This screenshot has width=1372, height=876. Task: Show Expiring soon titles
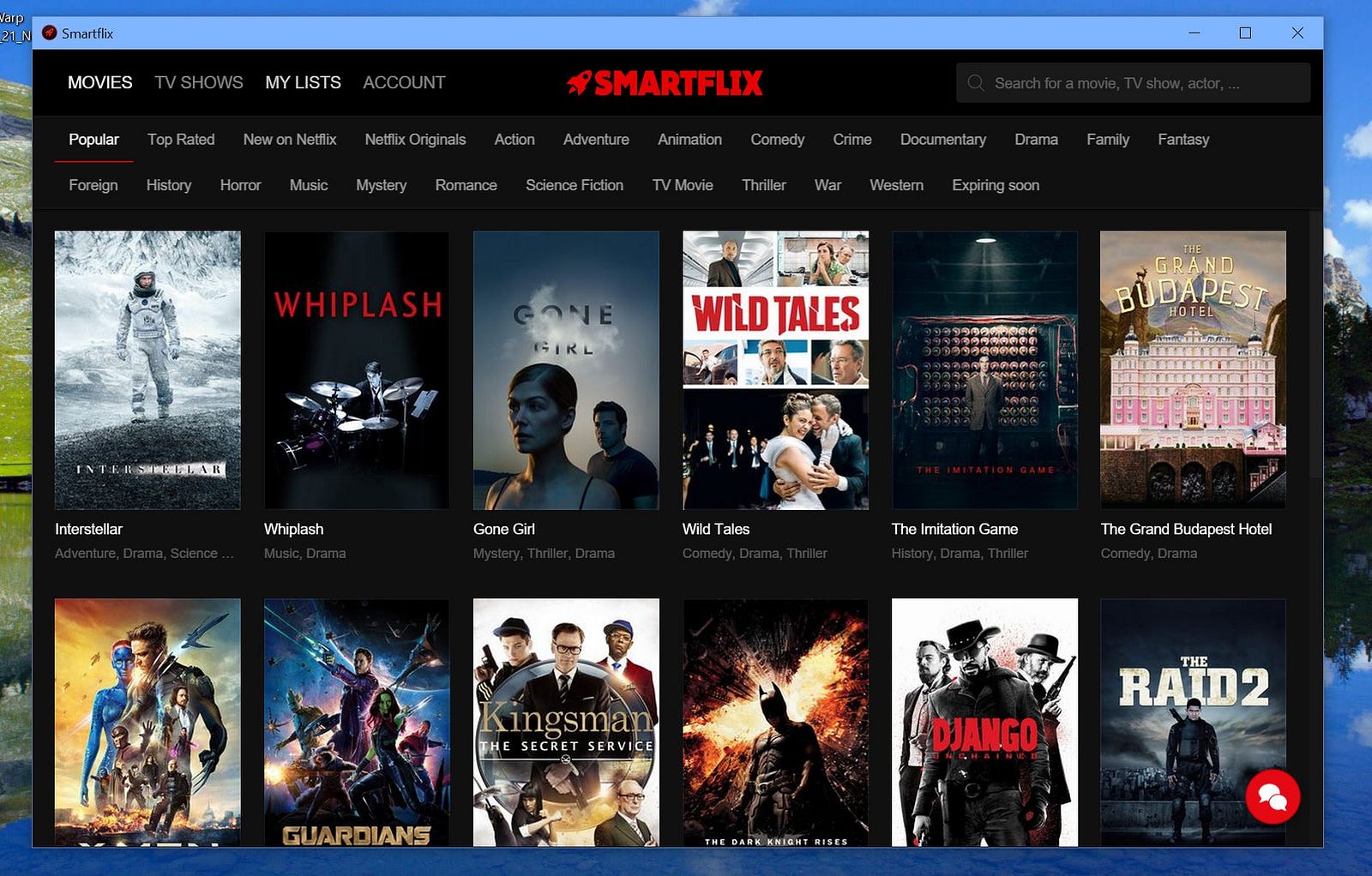coord(996,185)
